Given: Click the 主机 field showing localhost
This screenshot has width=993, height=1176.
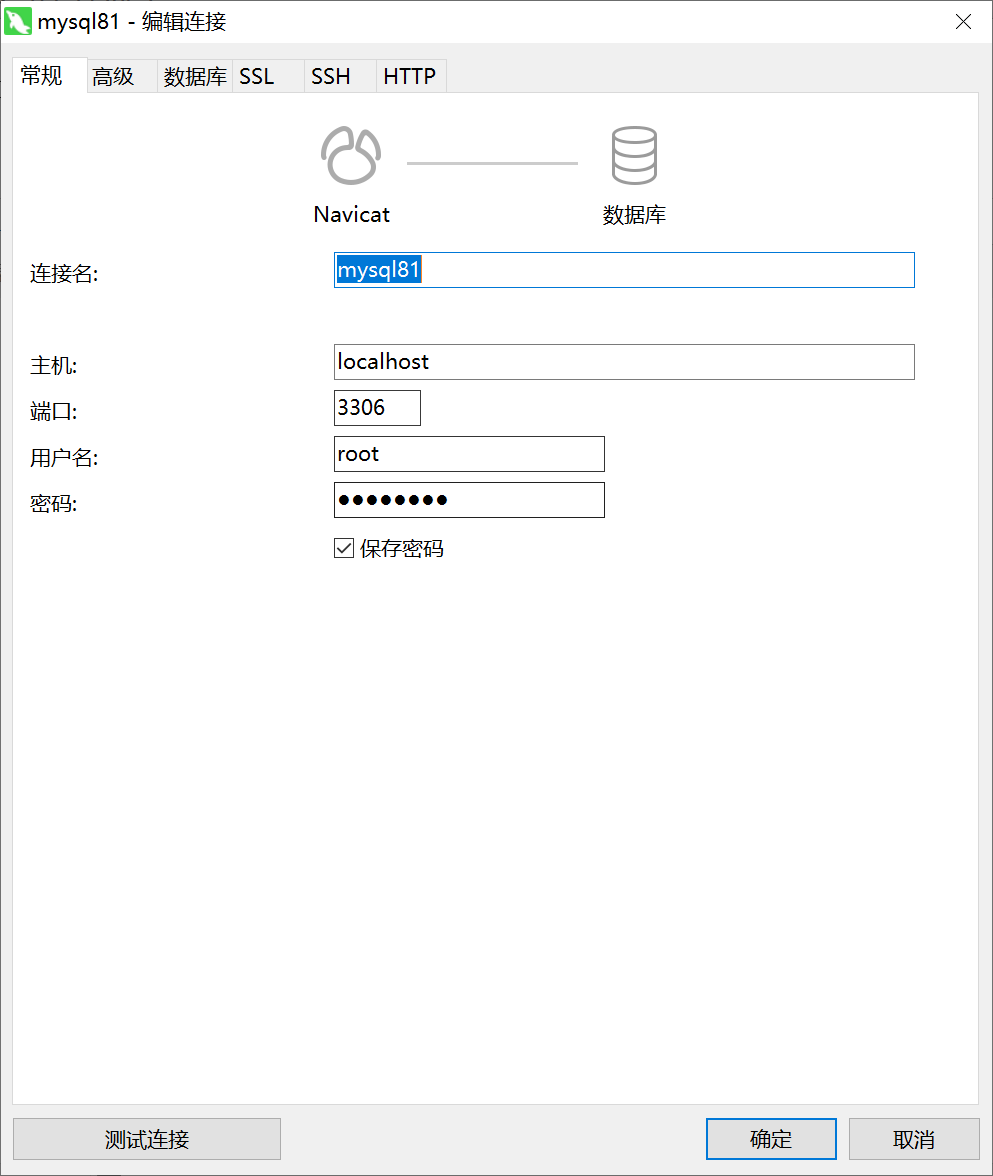Looking at the screenshot, I should pos(624,362).
